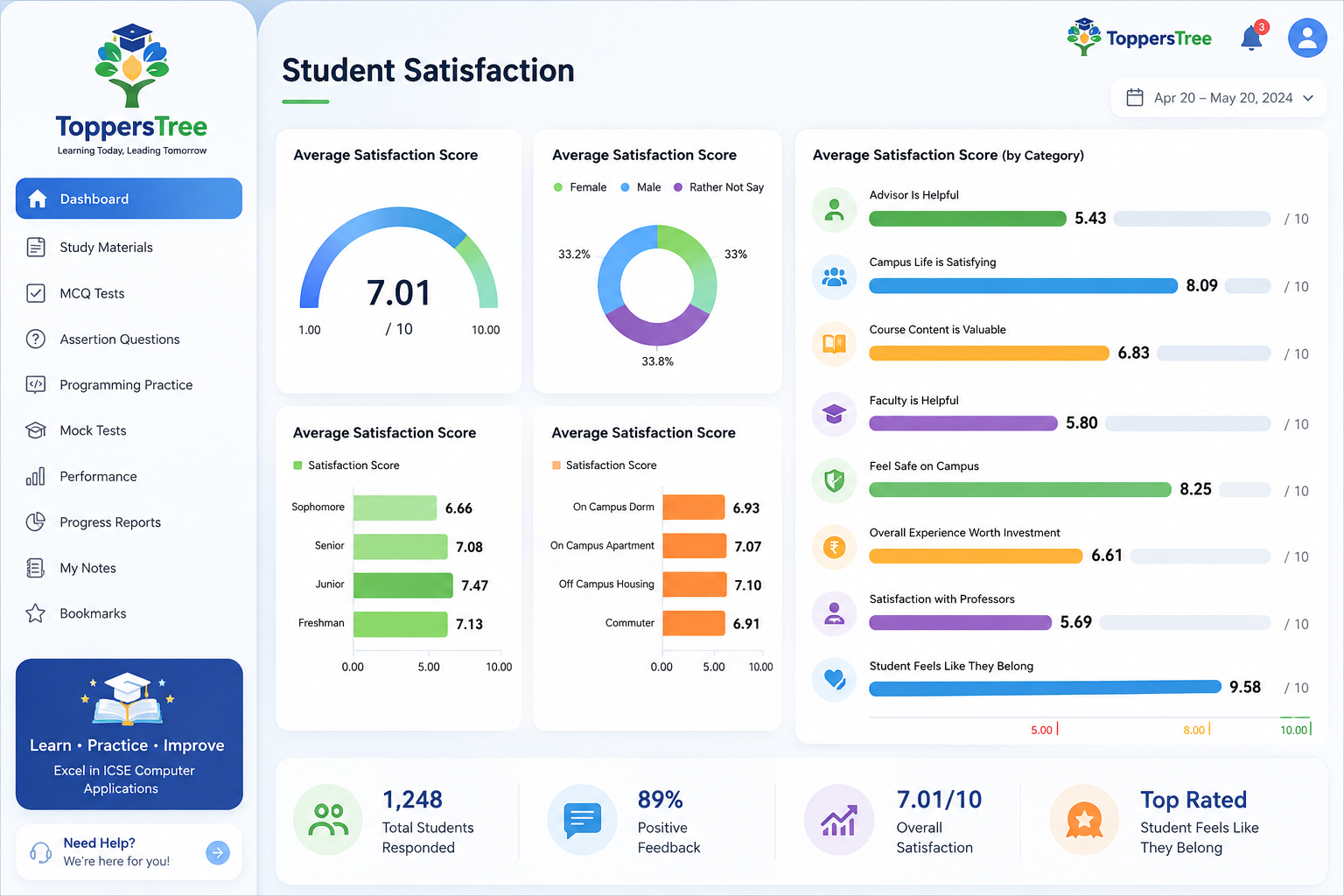This screenshot has width=1344, height=896.
Task: Click the Top Rated badge icon
Action: tap(1084, 820)
